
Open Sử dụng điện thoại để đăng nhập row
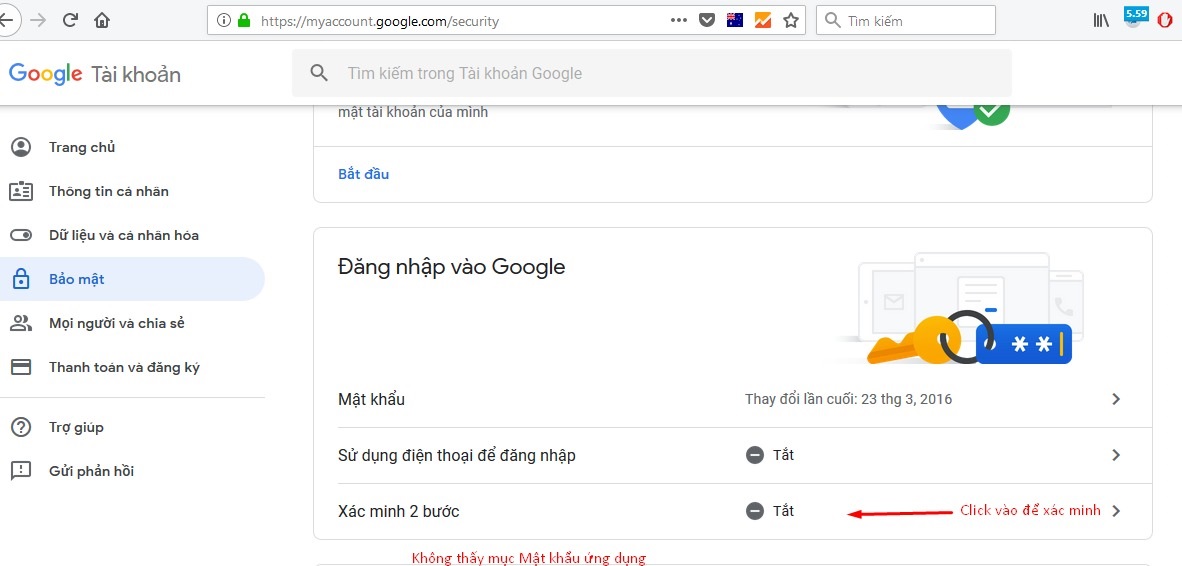point(733,455)
